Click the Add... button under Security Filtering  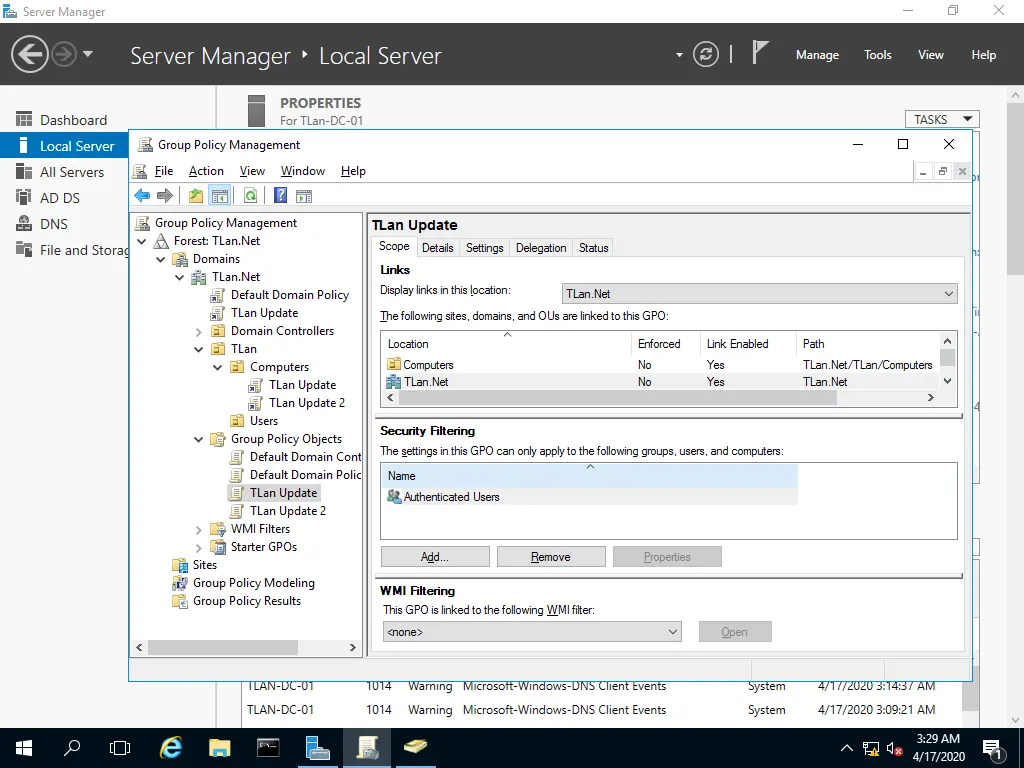[435, 556]
